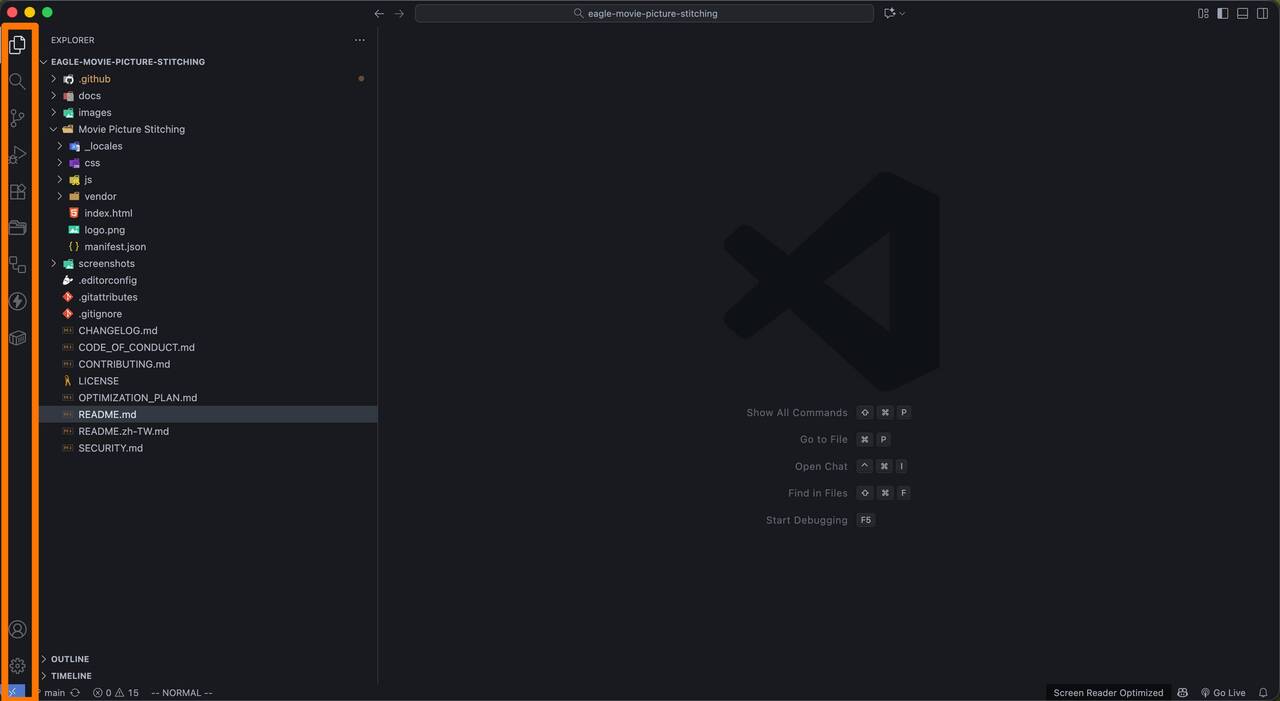1280x701 pixels.
Task: Open the Remote Explorer activity icon
Action: pos(17,265)
